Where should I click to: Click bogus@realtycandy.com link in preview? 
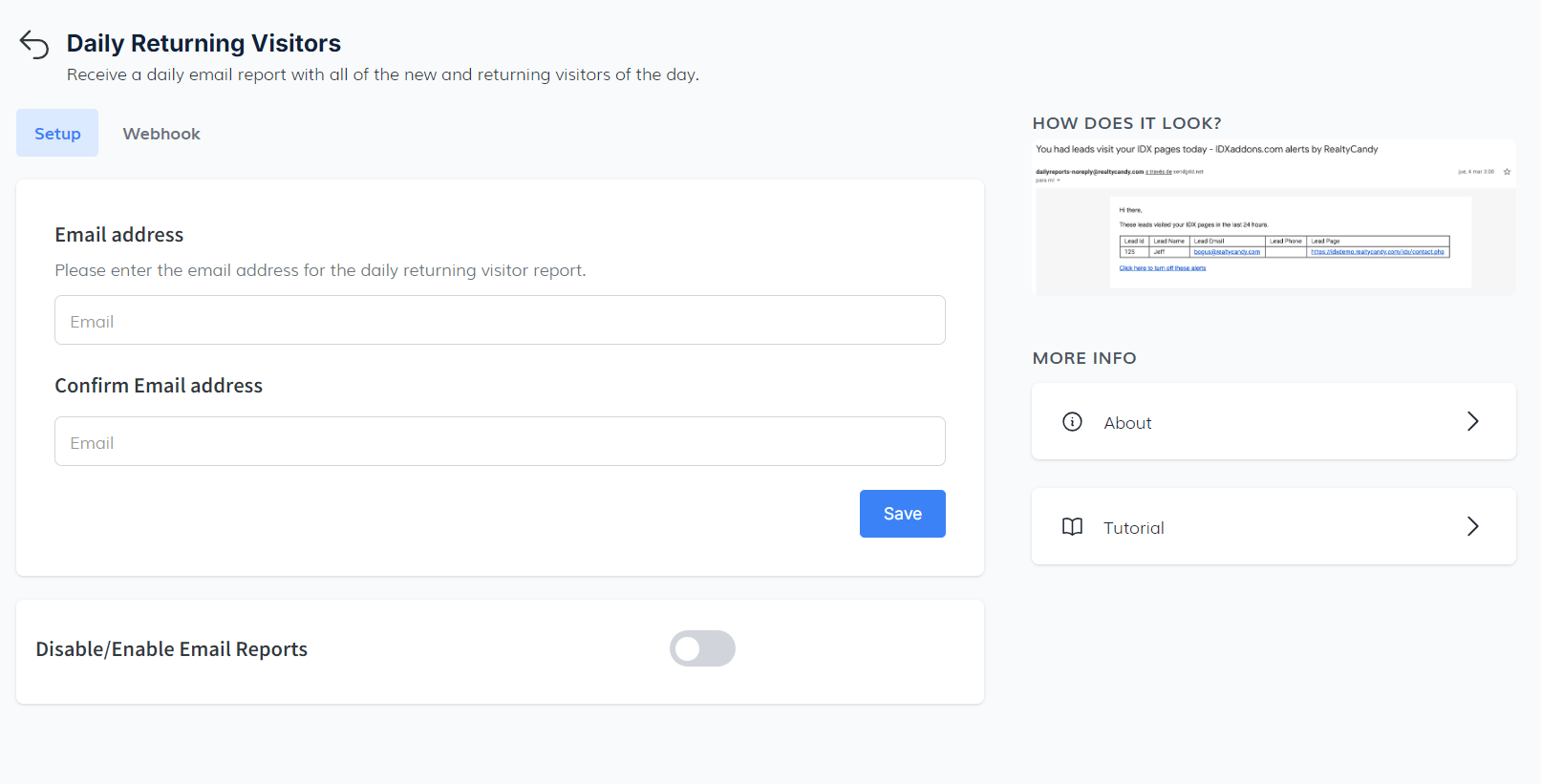tap(1227, 252)
